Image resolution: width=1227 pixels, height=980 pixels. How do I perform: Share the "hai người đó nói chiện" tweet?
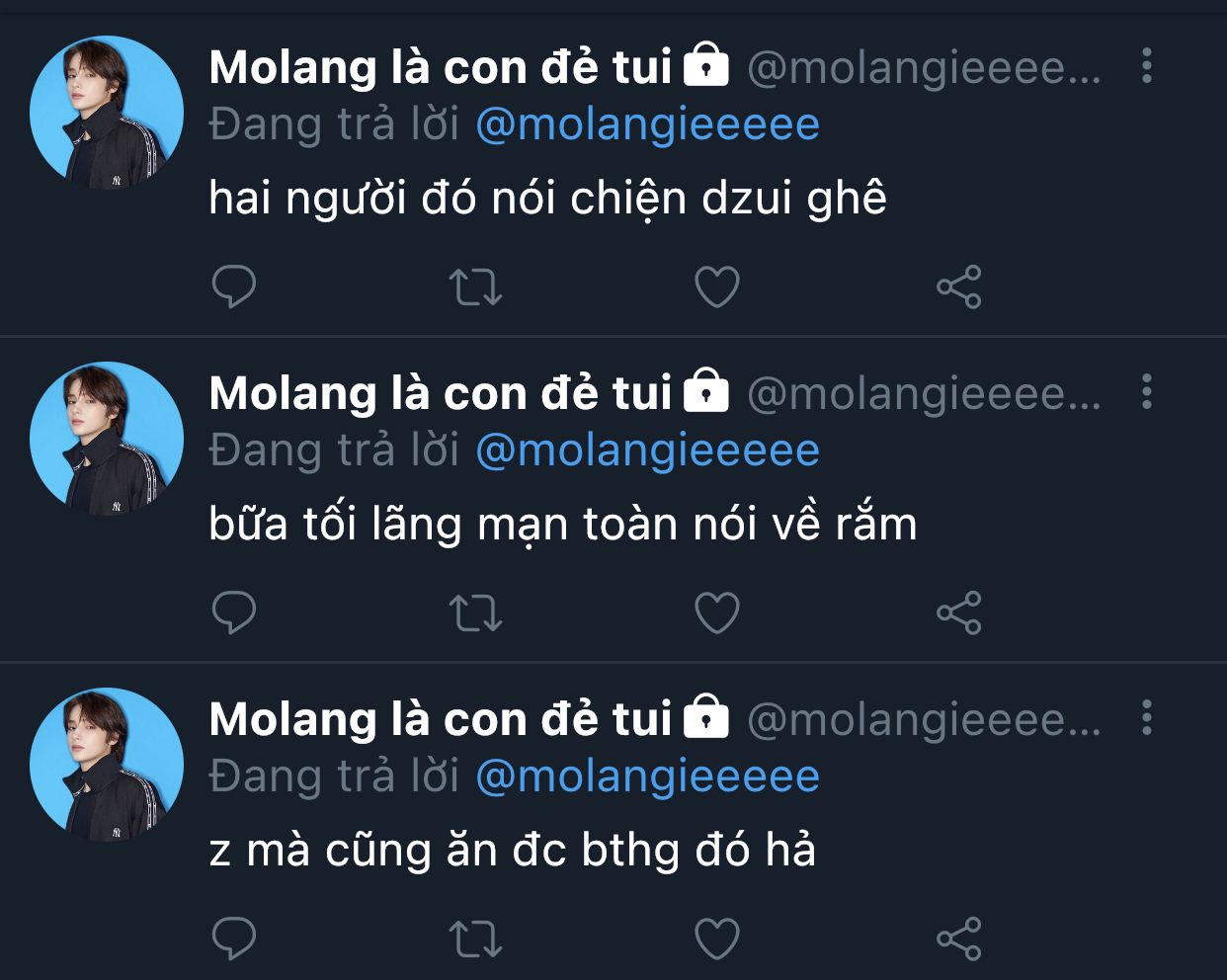point(958,287)
